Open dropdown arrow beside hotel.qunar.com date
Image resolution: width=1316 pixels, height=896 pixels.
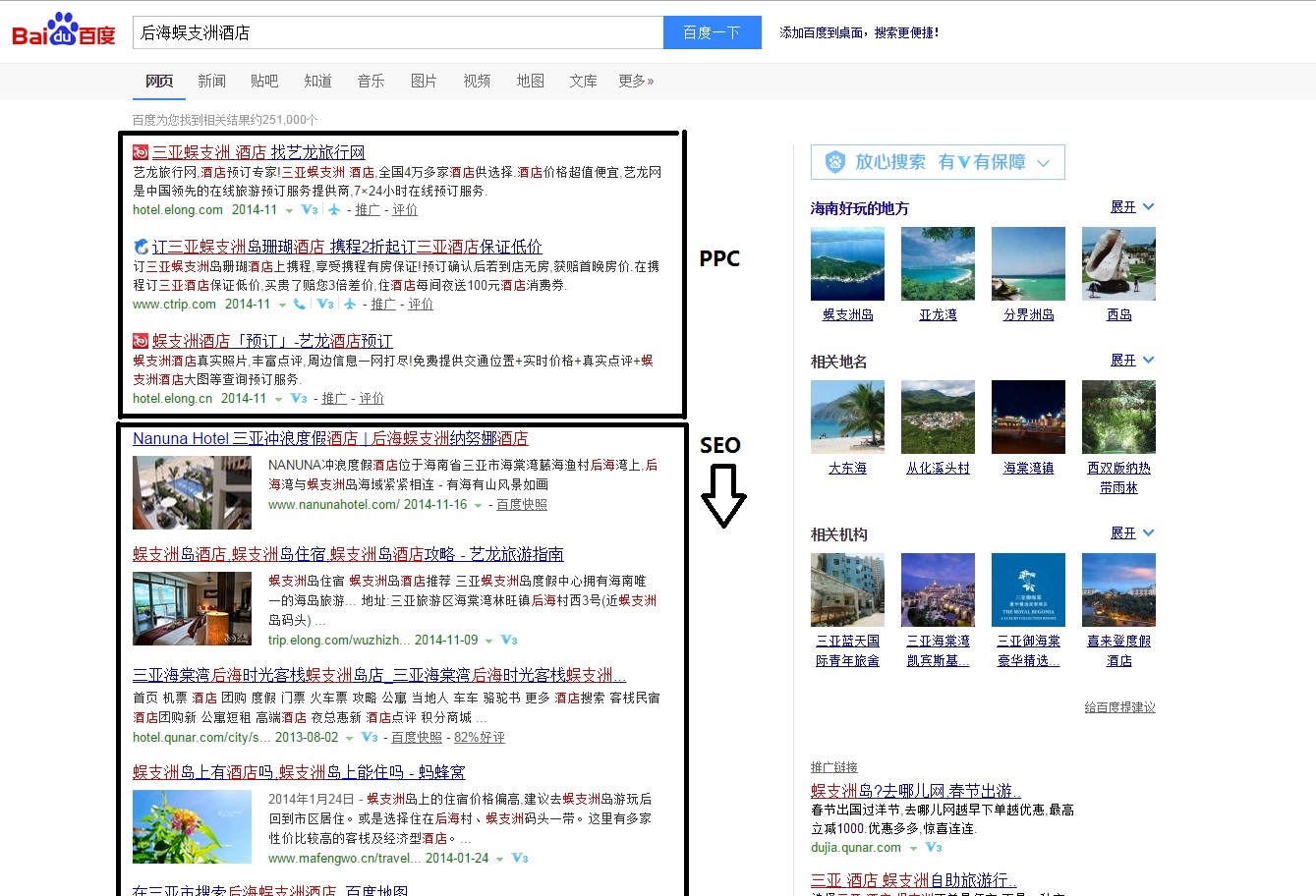point(349,738)
